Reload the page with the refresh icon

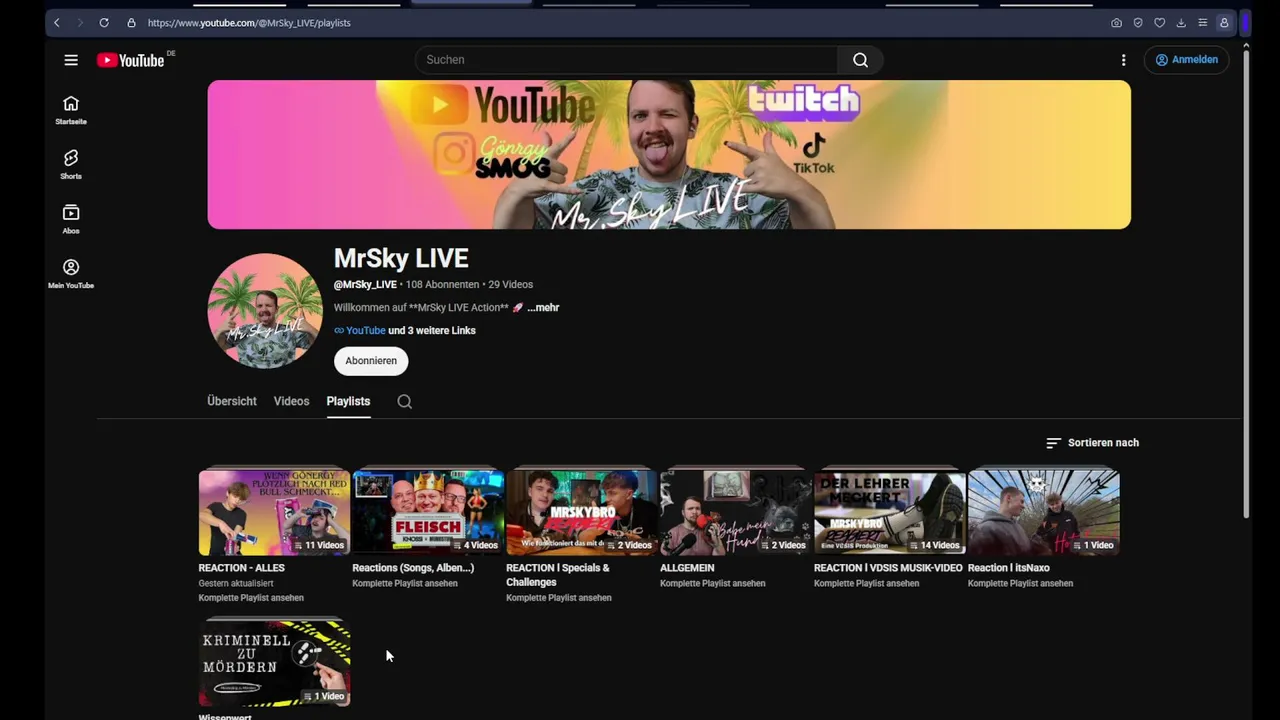(104, 22)
